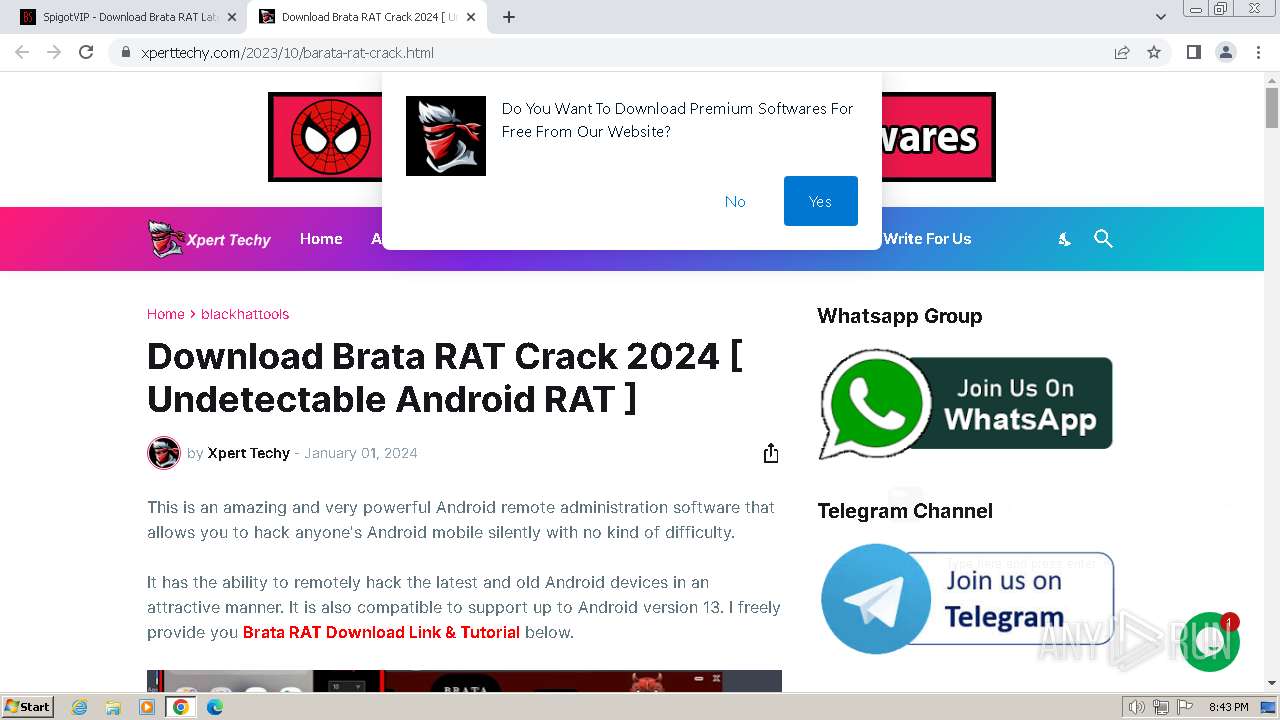Click the Join Us On WhatsApp banner
The height and width of the screenshot is (720, 1280).
965,404
